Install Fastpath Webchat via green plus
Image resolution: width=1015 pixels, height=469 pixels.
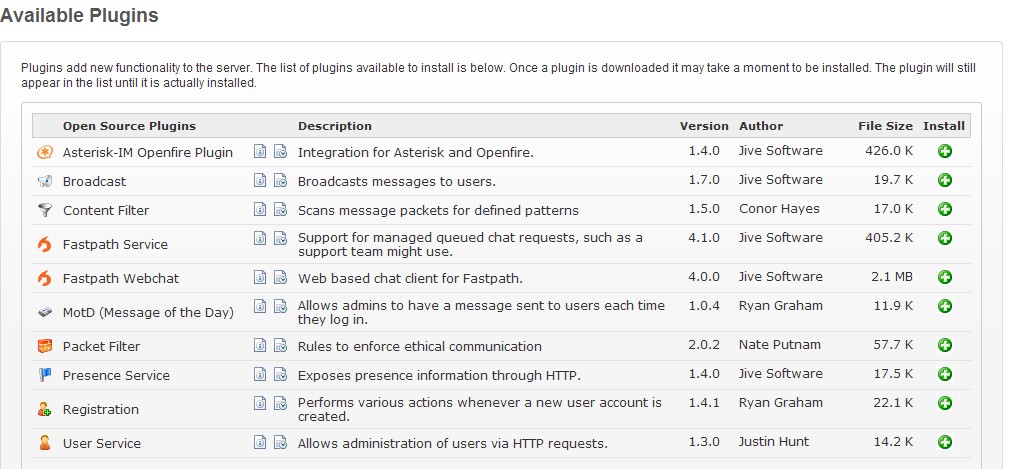point(944,278)
